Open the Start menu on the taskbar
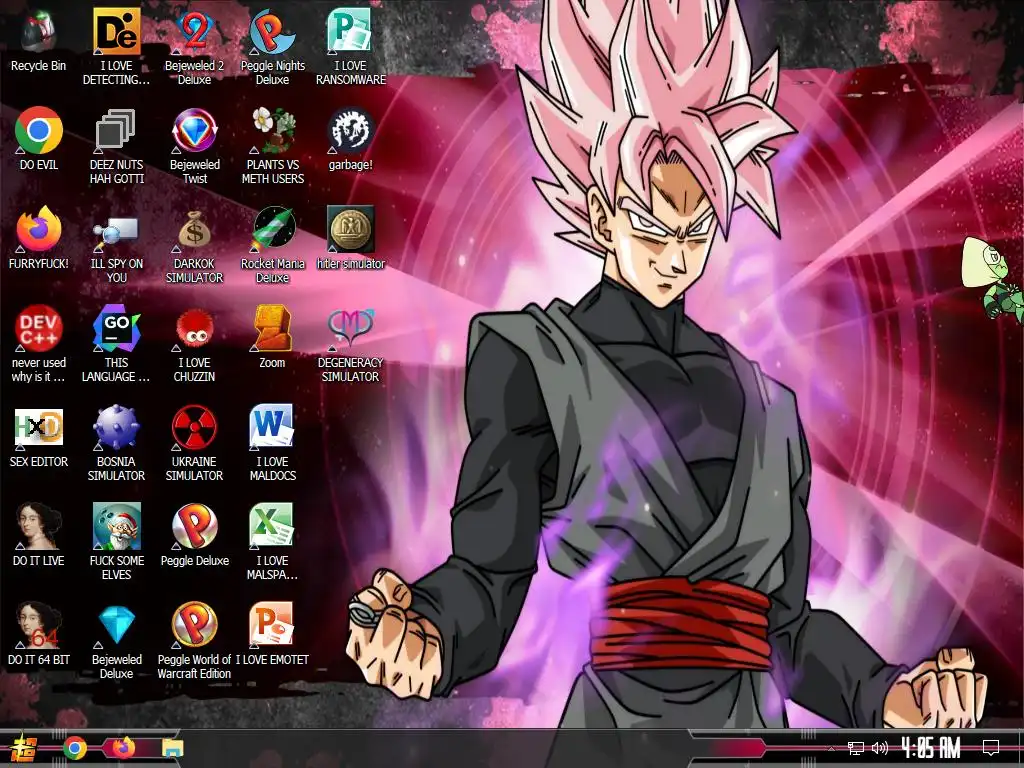This screenshot has width=1024, height=768. (24, 748)
